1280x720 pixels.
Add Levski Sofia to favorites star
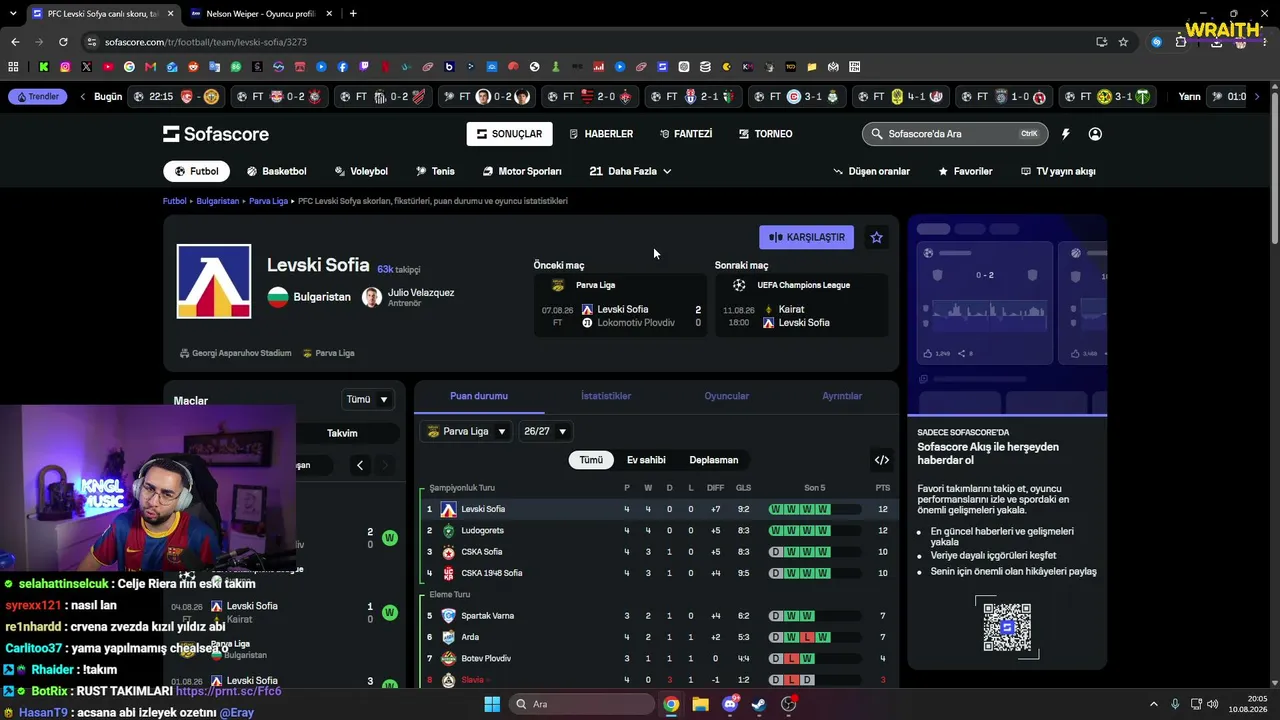(877, 237)
